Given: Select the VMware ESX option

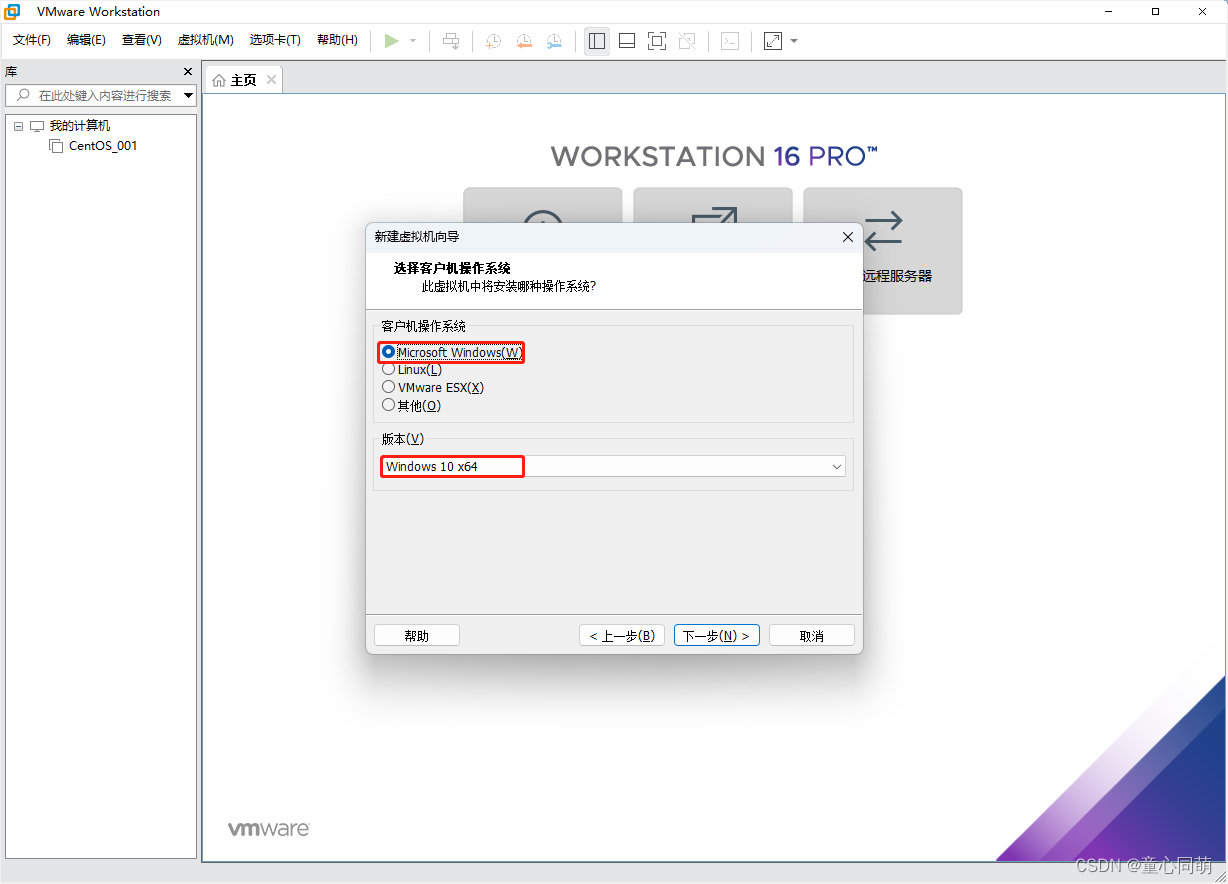Looking at the screenshot, I should pos(388,387).
